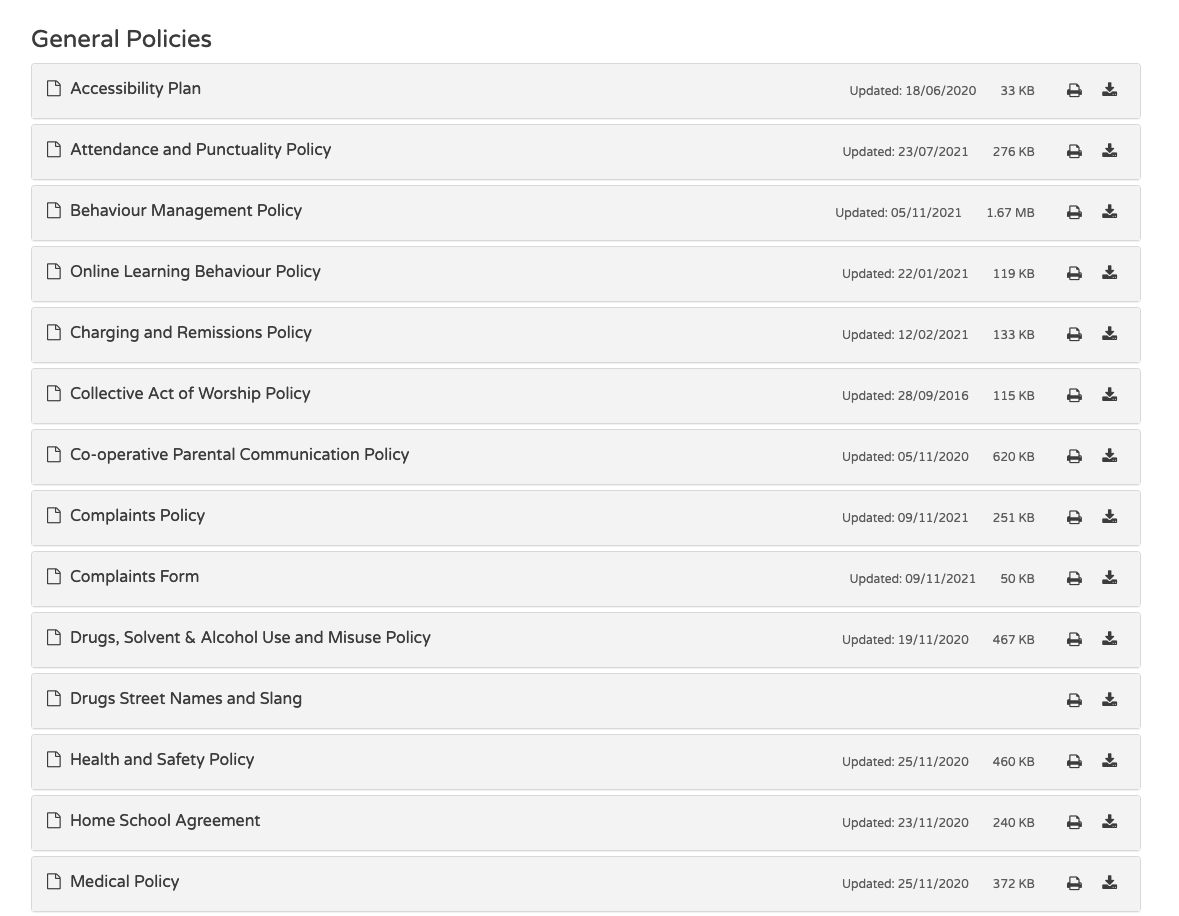Download the Home School Agreement
The image size is (1179, 916).
click(x=1109, y=822)
